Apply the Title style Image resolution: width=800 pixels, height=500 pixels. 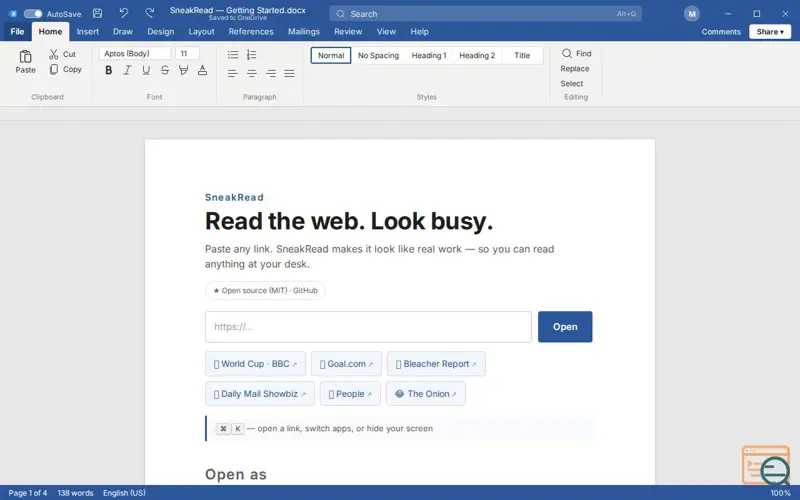522,55
